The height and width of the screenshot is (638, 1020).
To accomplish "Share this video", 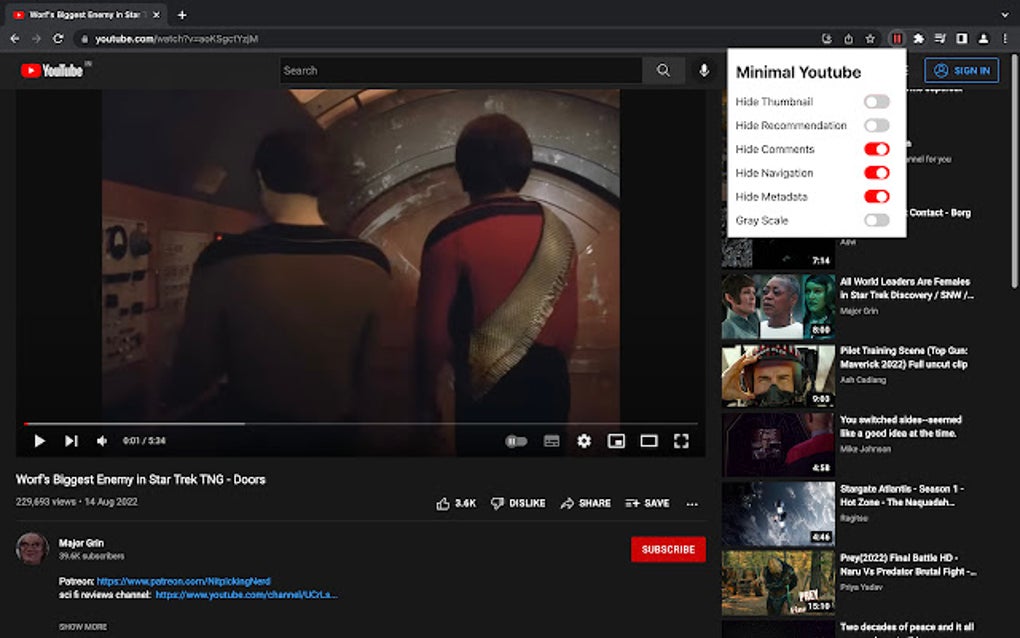I will (585, 503).
